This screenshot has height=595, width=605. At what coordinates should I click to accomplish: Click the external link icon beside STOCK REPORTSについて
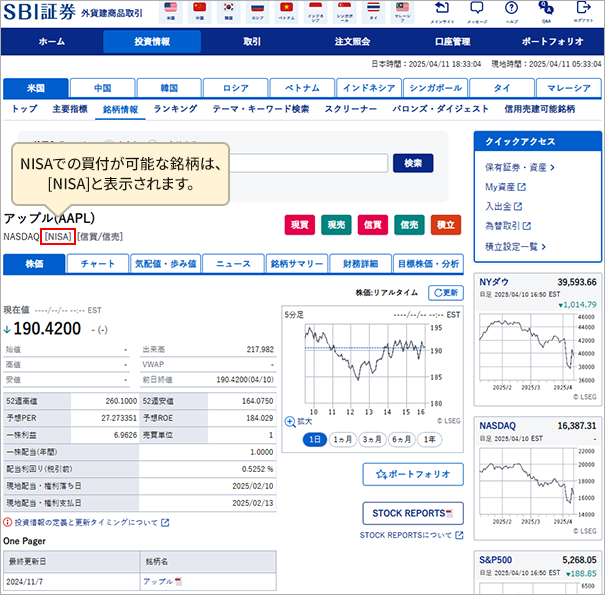(459, 535)
